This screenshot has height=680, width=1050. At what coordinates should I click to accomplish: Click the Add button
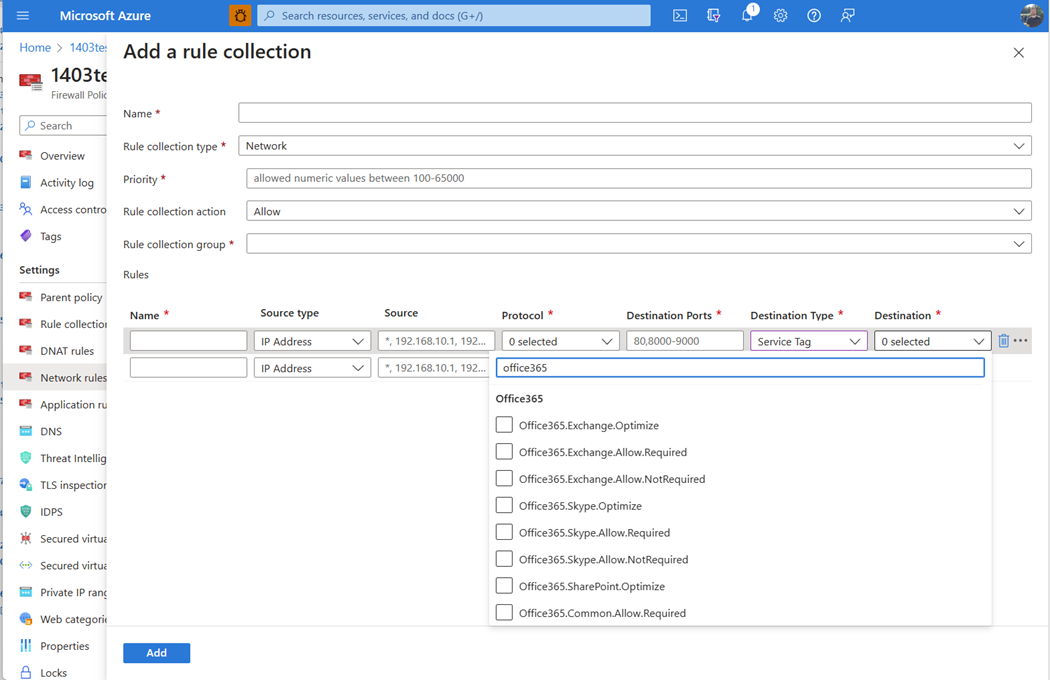[156, 653]
